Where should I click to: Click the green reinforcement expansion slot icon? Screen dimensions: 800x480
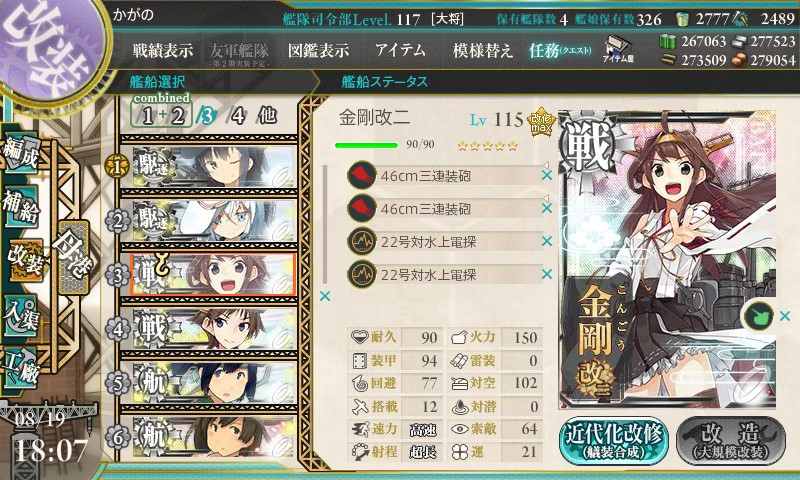pos(759,316)
